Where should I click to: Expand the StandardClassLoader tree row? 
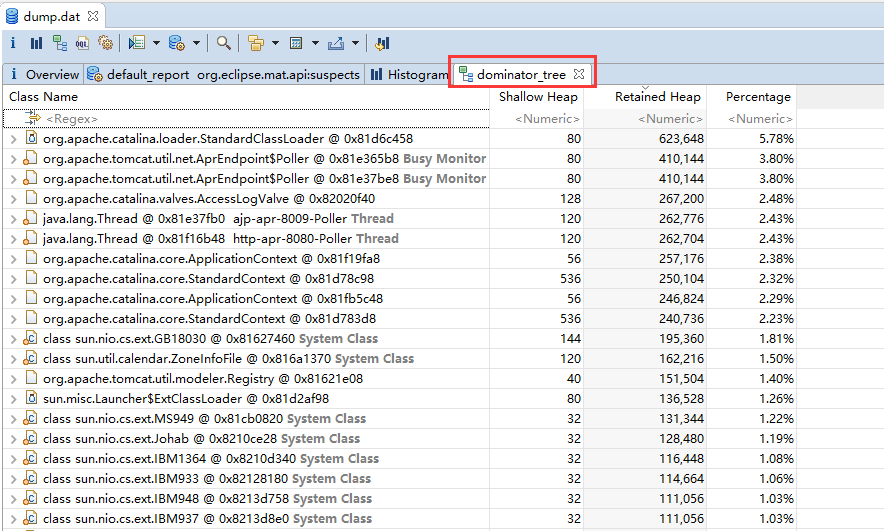pos(13,139)
